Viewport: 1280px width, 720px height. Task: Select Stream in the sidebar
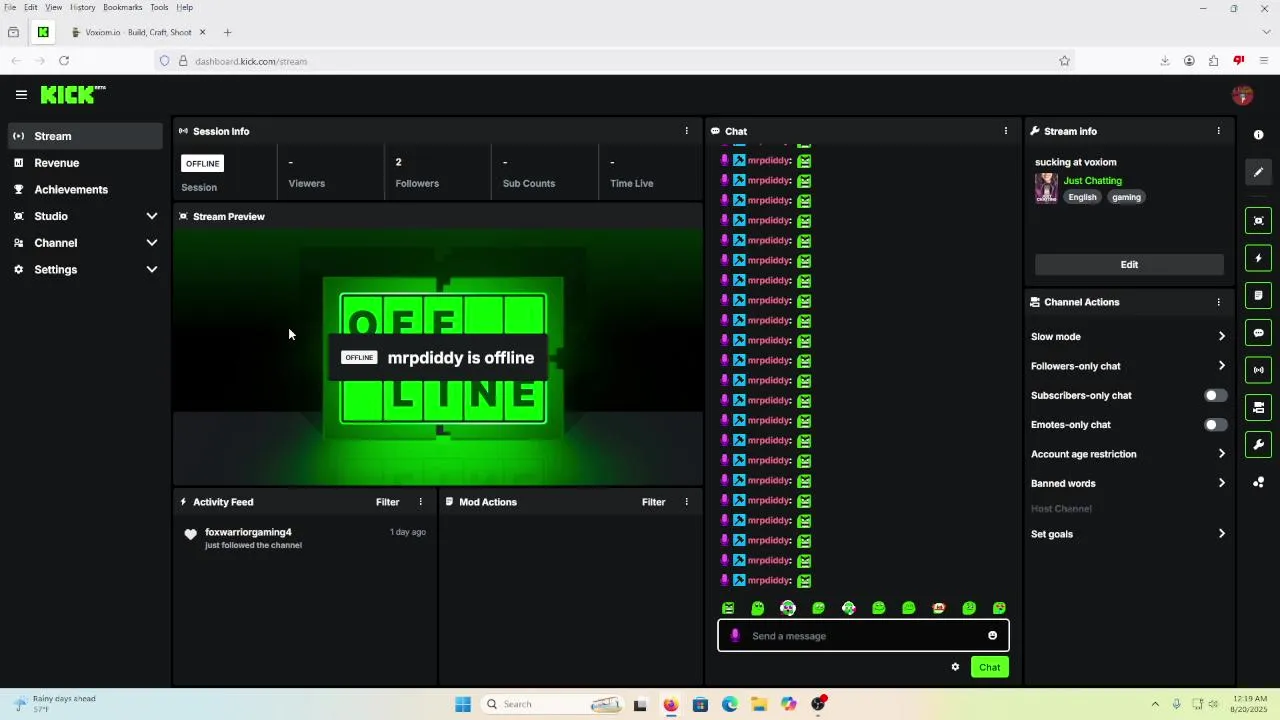click(85, 136)
